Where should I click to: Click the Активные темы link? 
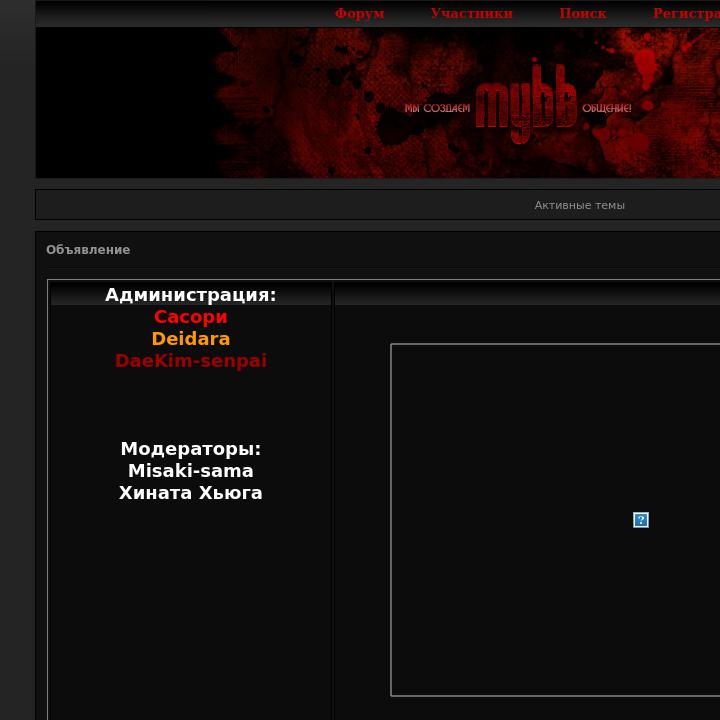[x=579, y=205]
